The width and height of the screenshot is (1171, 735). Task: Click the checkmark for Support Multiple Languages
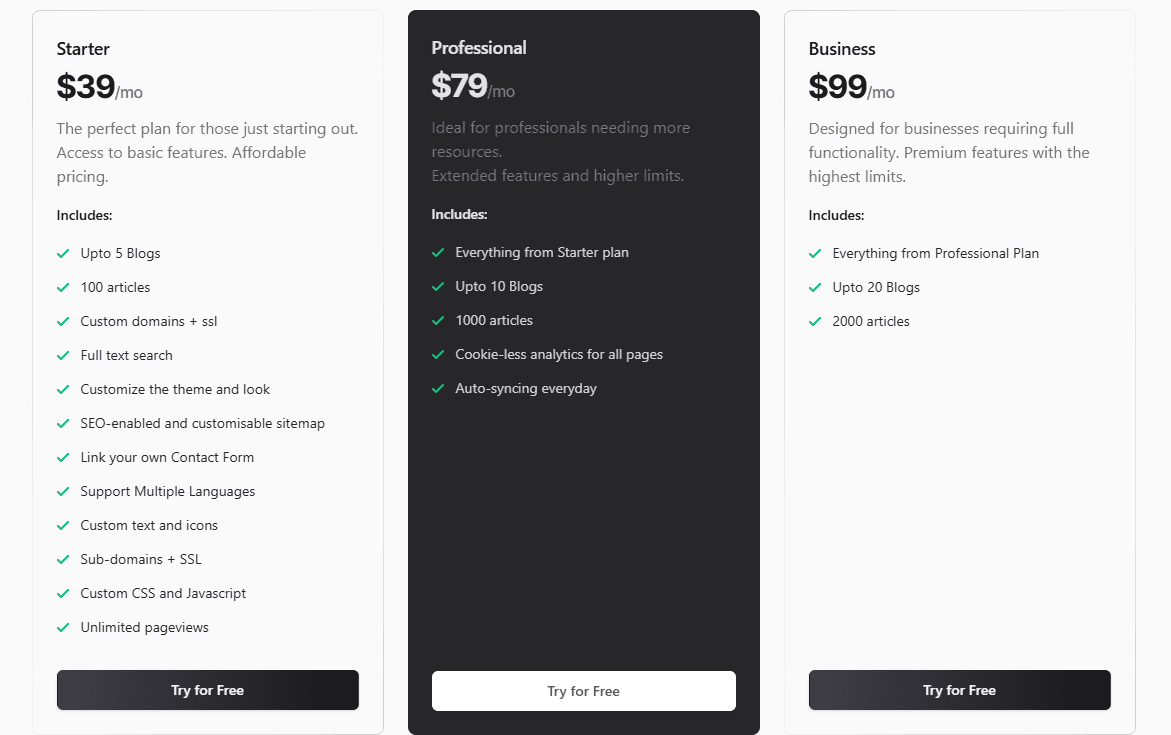(63, 491)
